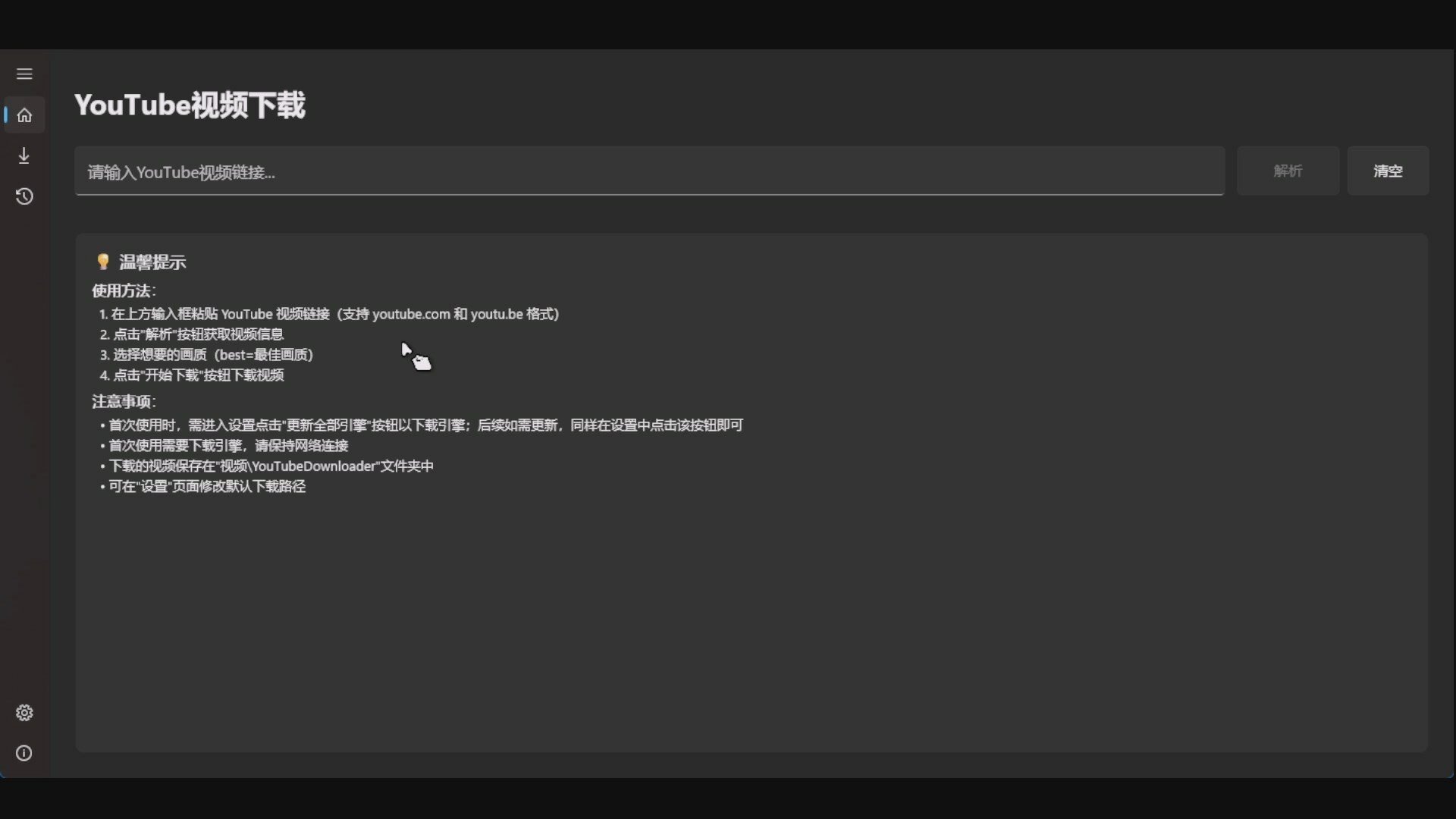Expand the hamburger navigation menu
Image resolution: width=1456 pixels, height=819 pixels.
tap(24, 74)
